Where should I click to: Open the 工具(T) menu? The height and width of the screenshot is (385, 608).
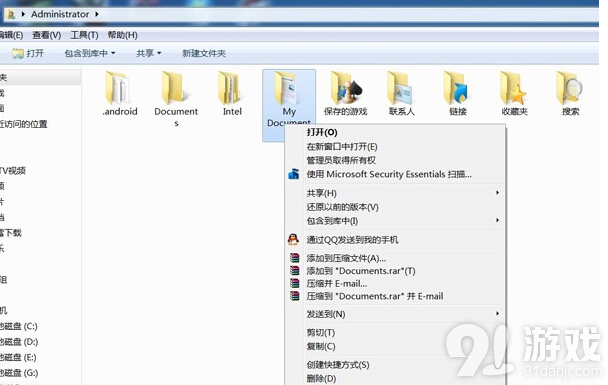pos(84,35)
